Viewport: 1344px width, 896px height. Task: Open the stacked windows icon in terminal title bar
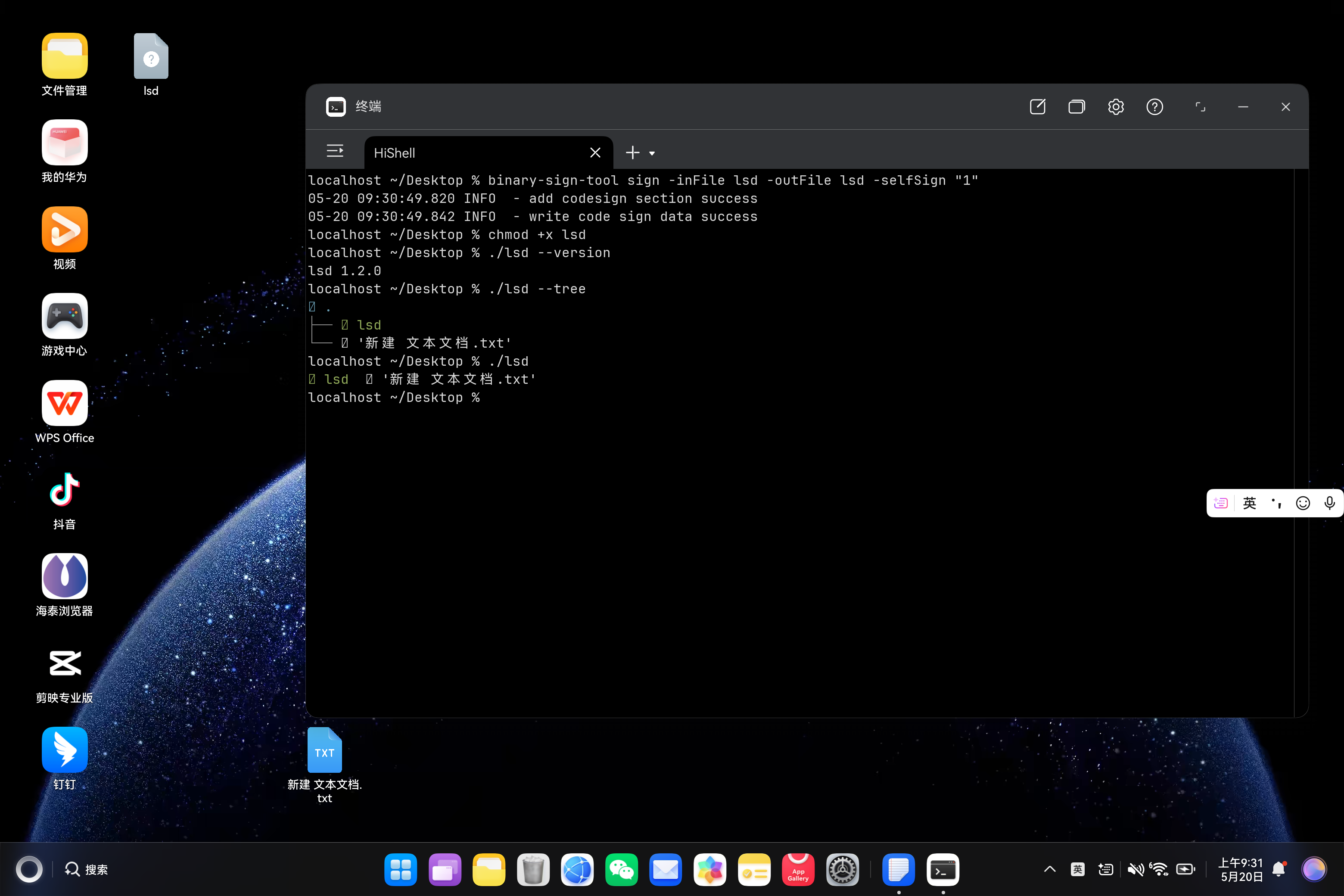tap(1076, 107)
